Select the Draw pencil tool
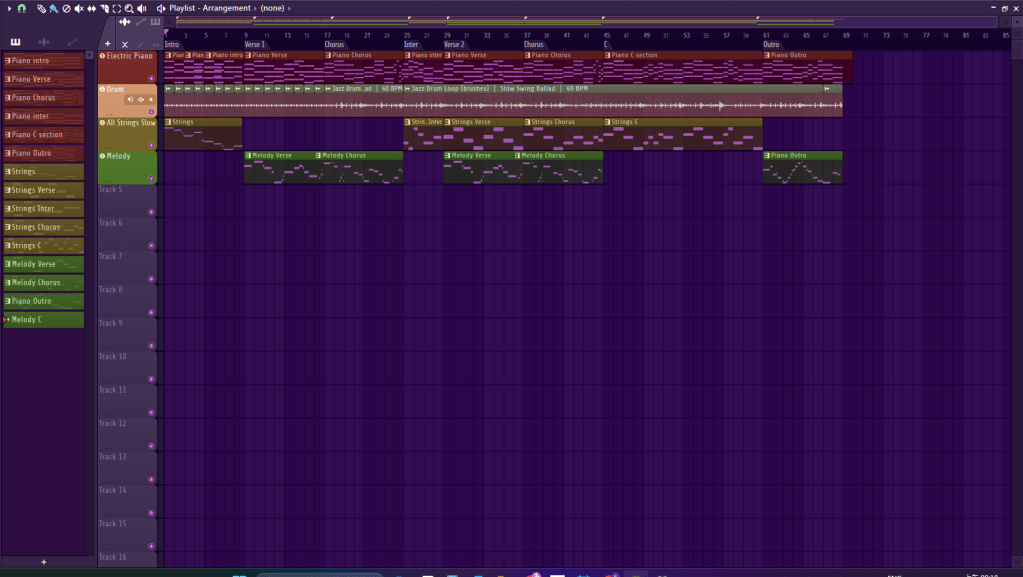The width and height of the screenshot is (1023, 577). point(41,8)
